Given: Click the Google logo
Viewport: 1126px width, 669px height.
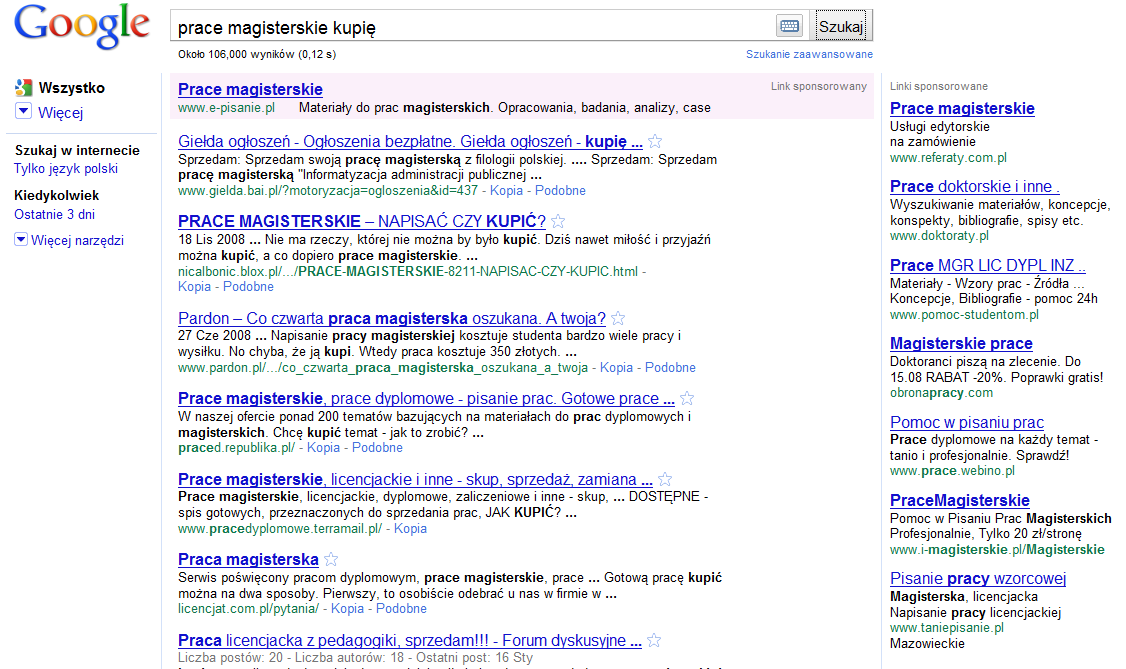Looking at the screenshot, I should tap(82, 27).
